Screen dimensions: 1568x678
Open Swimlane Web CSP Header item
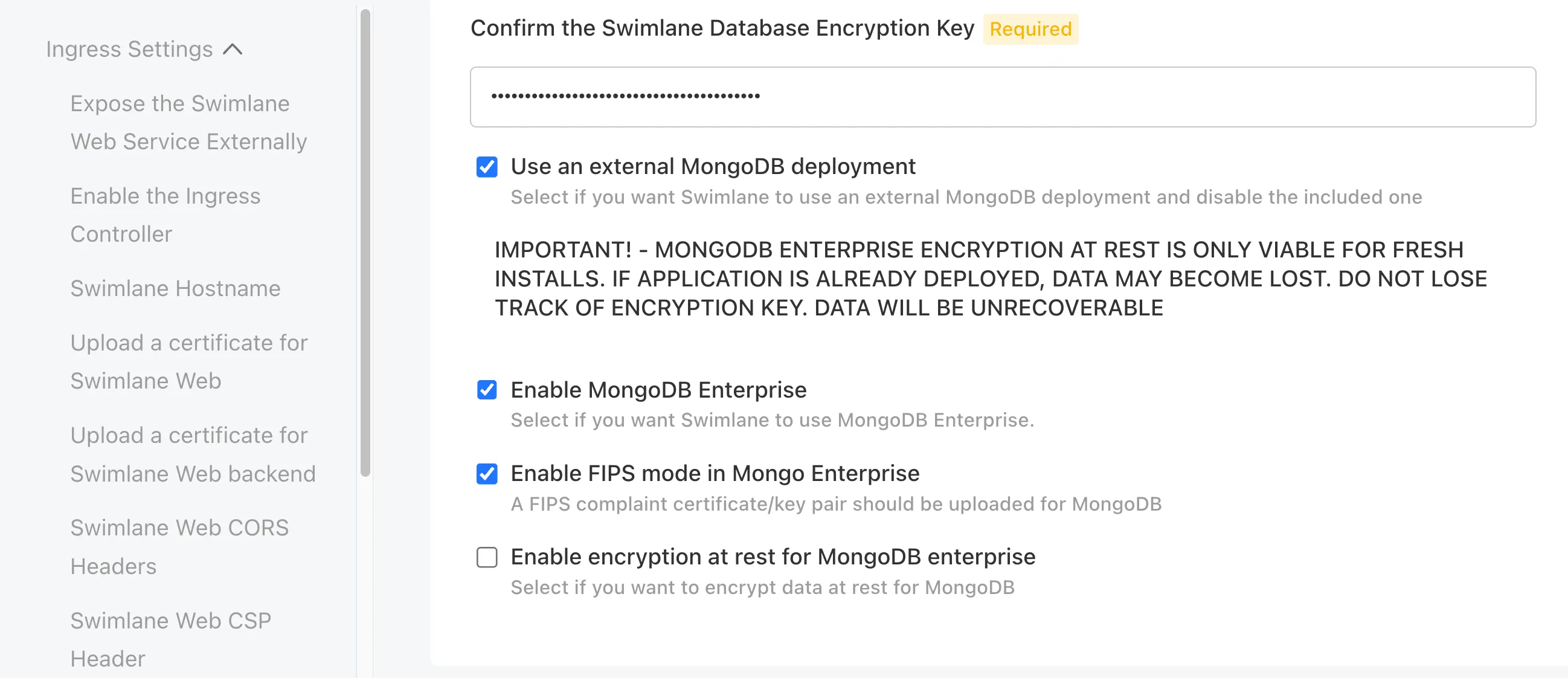click(171, 639)
